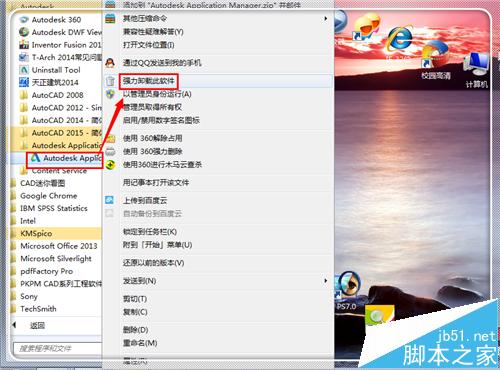The image size is (500, 370).
Task: Click 返回 to go back in Start menu
Action: pyautogui.click(x=37, y=325)
